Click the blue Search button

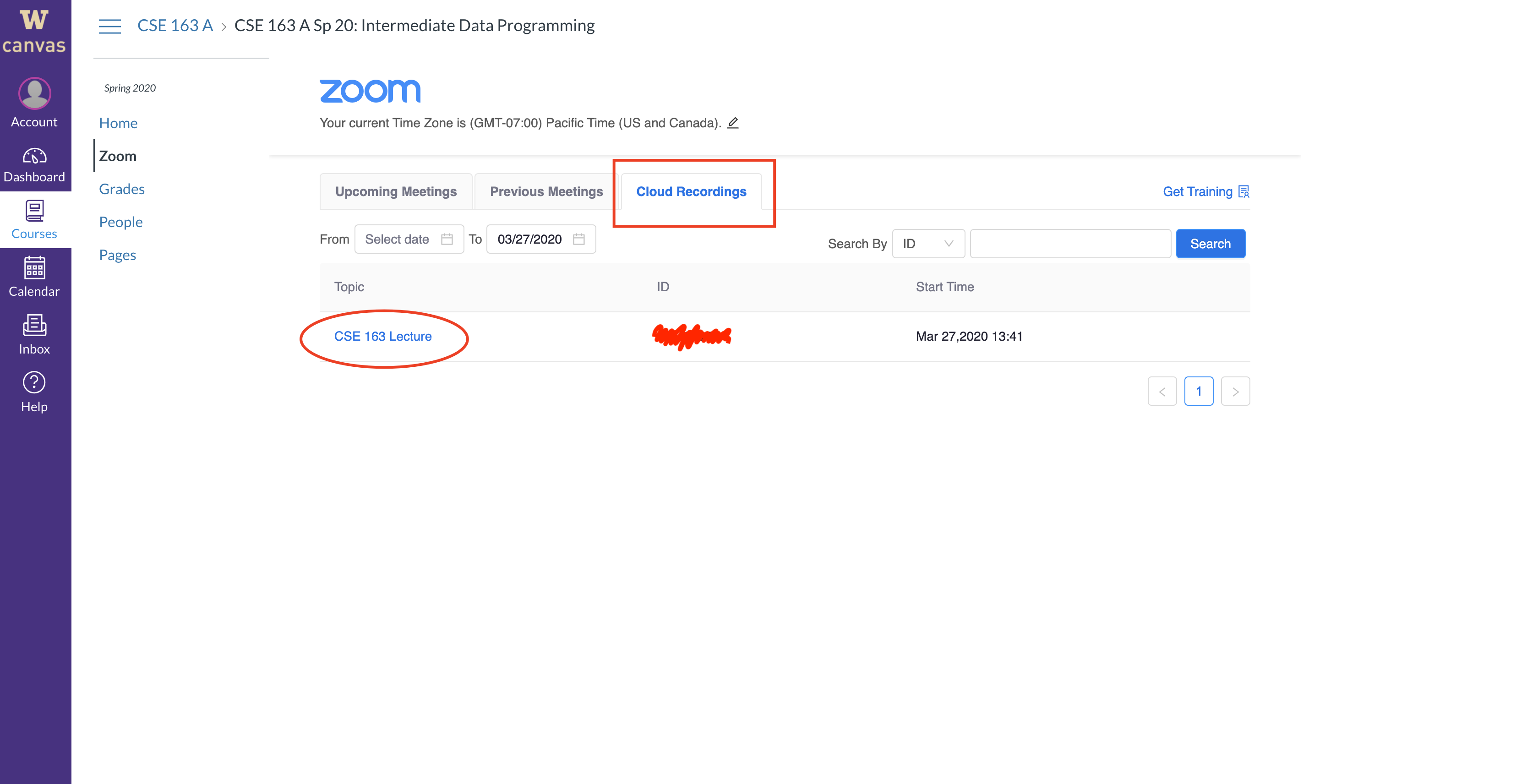[x=1211, y=244]
